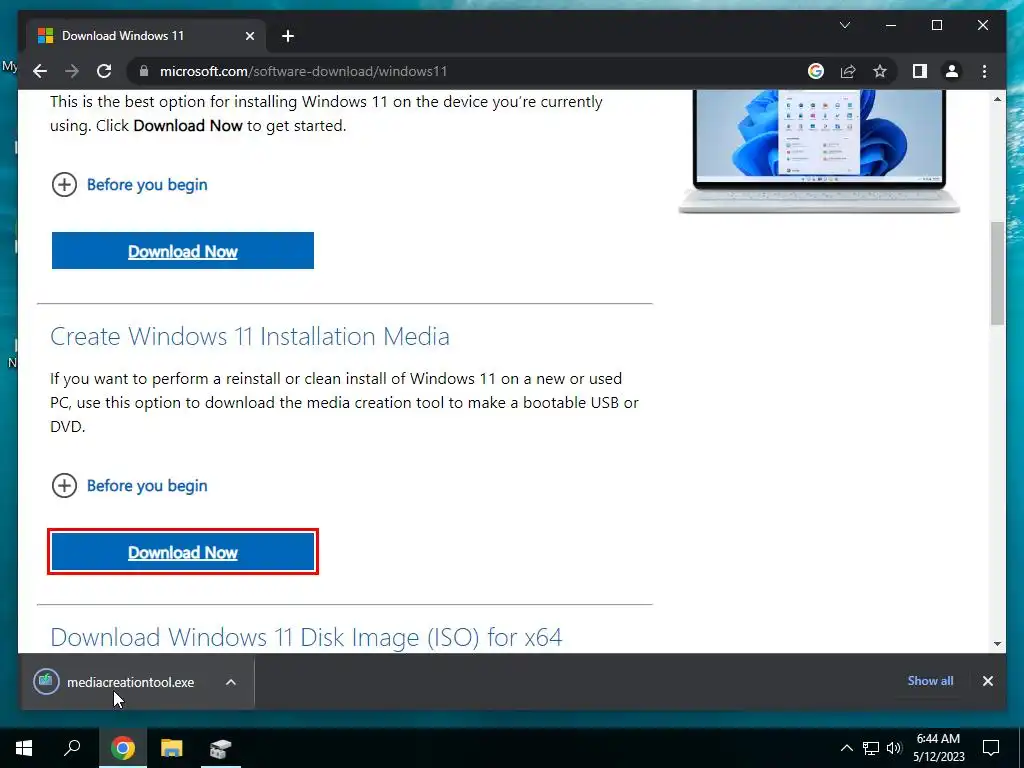Viewport: 1024px width, 768px height.
Task: Click the Google icon in address bar
Action: (816, 71)
